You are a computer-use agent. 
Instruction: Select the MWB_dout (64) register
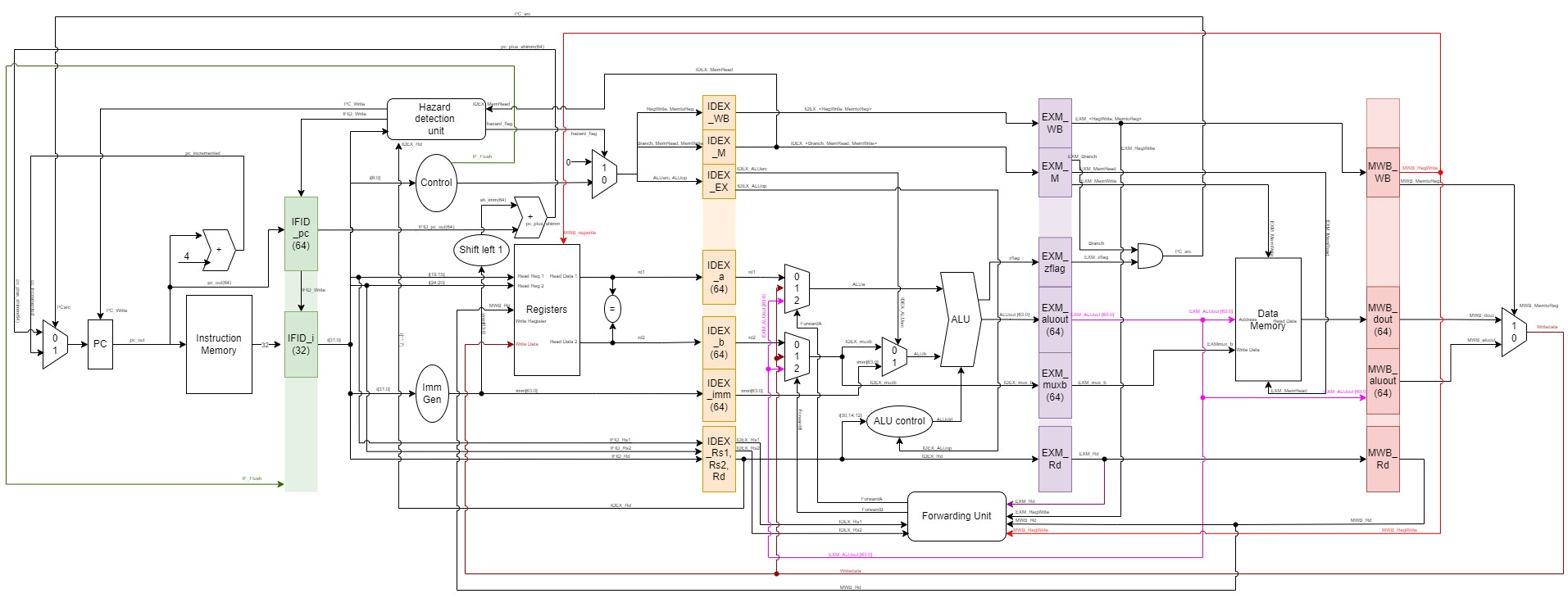[x=1383, y=319]
